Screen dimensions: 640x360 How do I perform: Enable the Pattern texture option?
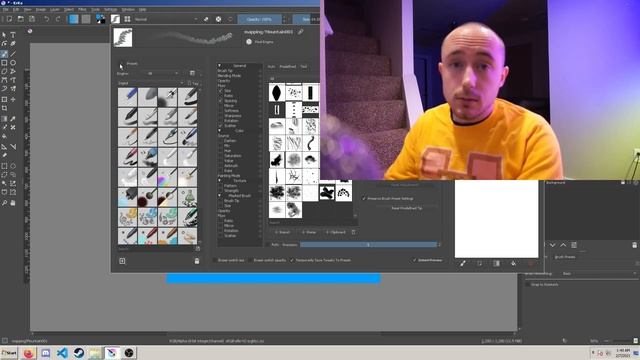click(x=220, y=186)
